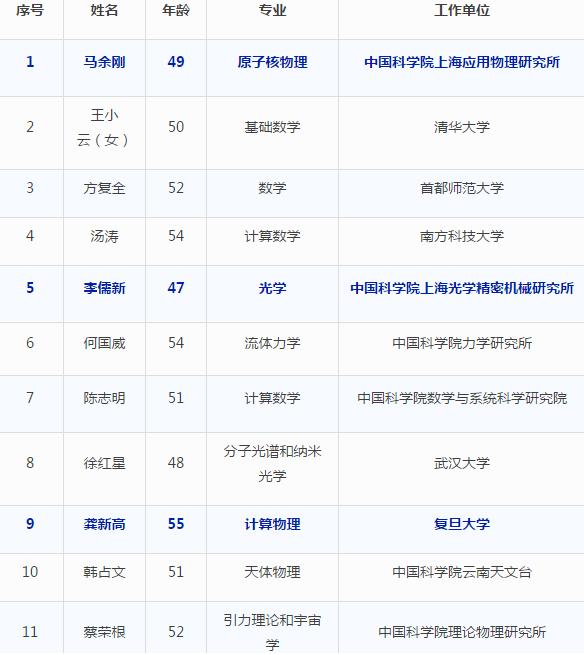Select 南方科技大学 in row four
Image resolution: width=584 pixels, height=655 pixels.
point(462,236)
